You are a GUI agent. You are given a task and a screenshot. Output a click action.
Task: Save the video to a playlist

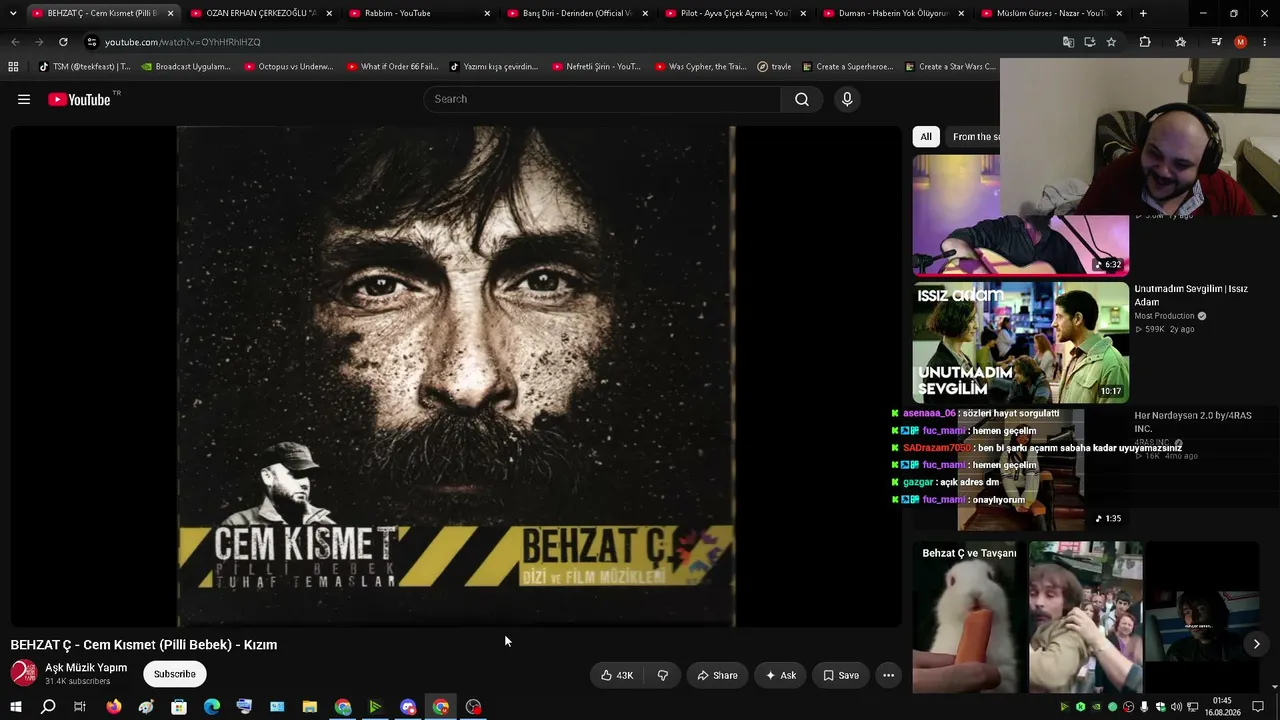[x=840, y=675]
